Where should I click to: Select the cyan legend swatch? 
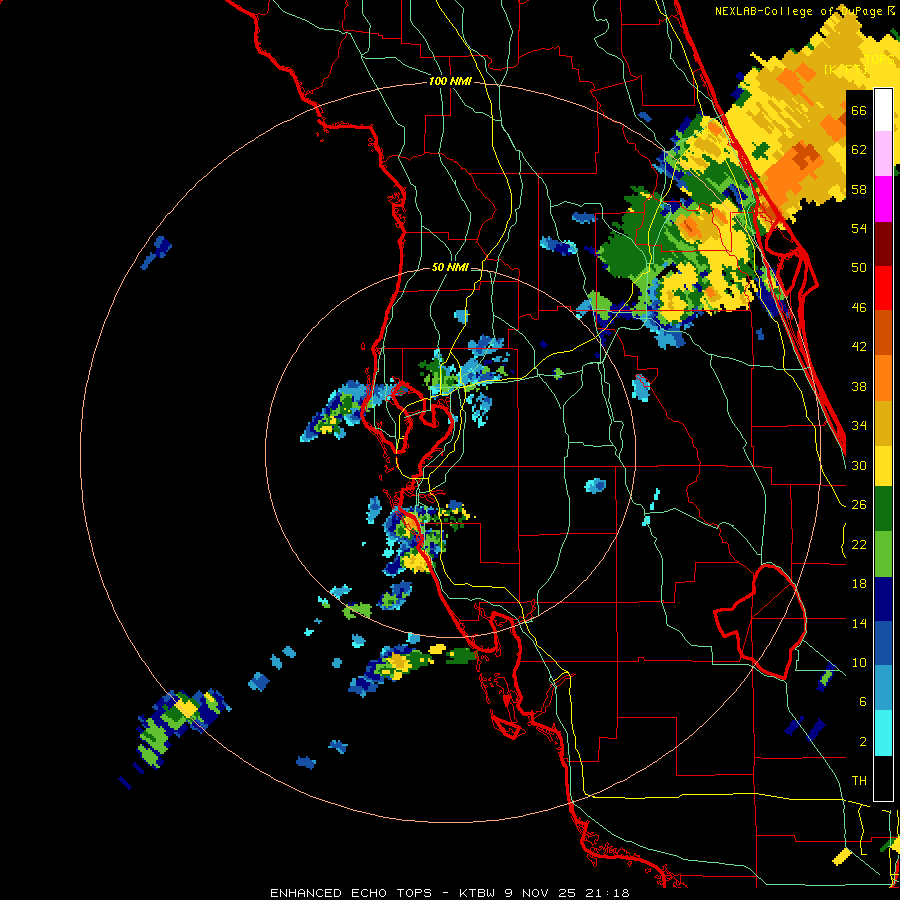tap(883, 733)
